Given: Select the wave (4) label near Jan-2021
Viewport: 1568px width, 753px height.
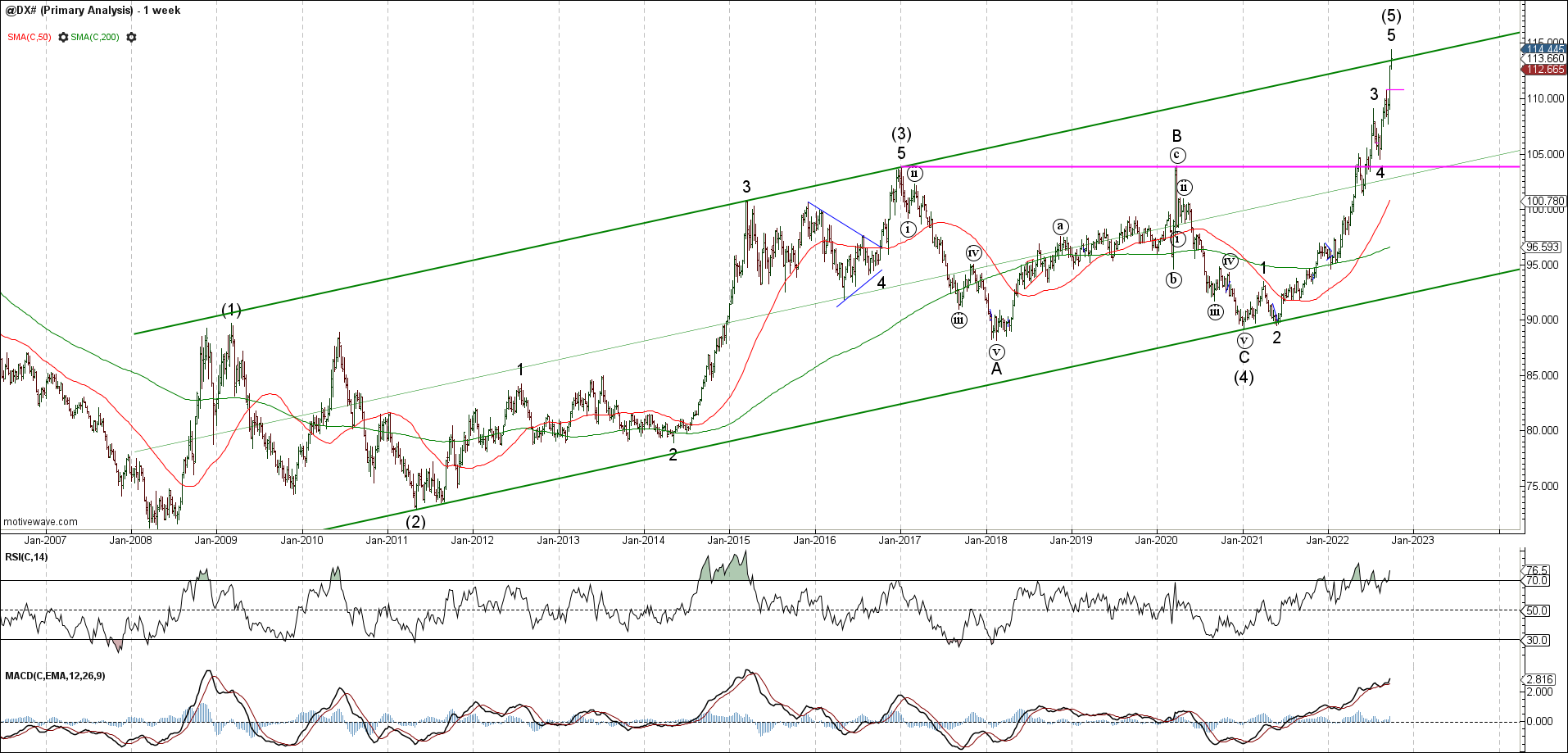Looking at the screenshot, I should tap(1244, 377).
